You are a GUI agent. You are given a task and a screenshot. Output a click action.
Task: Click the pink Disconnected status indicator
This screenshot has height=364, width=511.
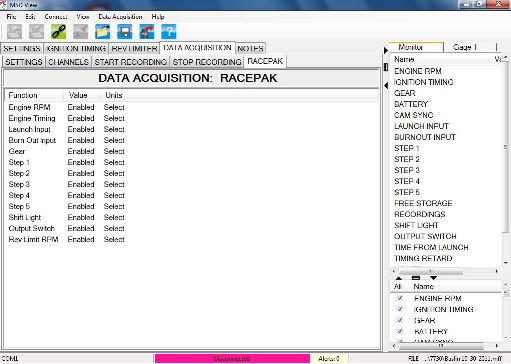(232, 359)
